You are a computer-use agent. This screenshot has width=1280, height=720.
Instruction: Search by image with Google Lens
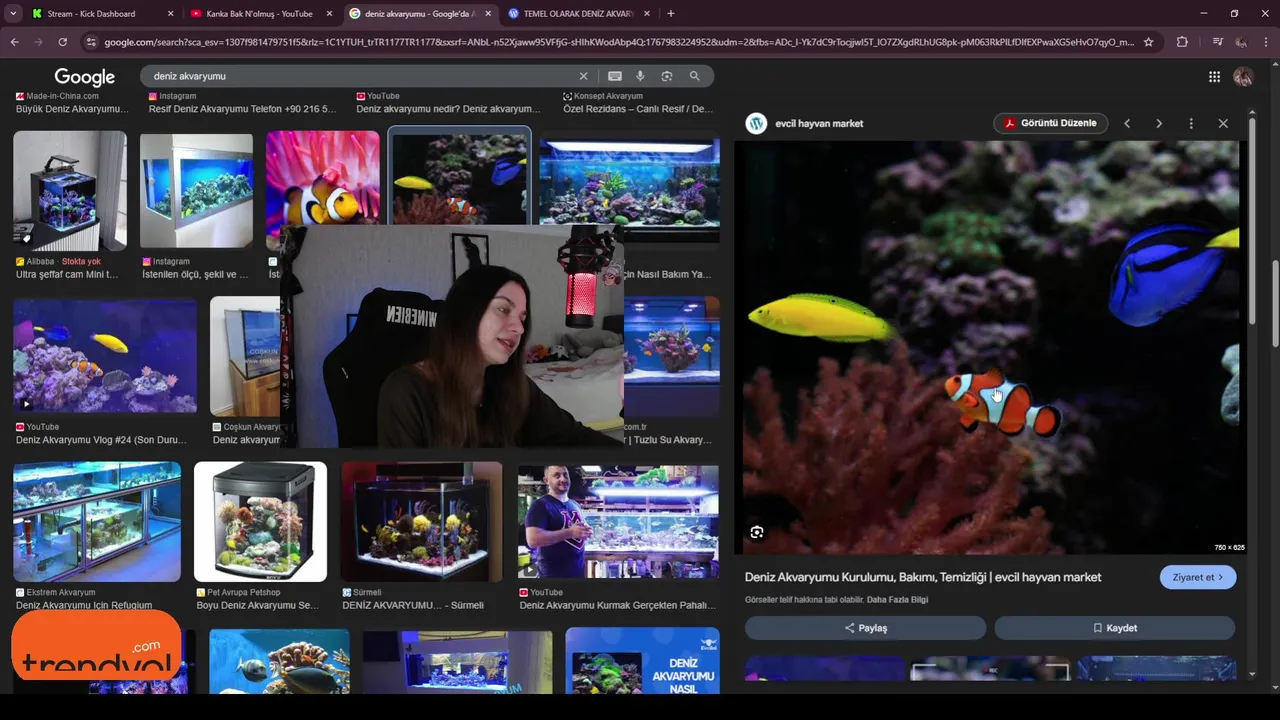(667, 76)
